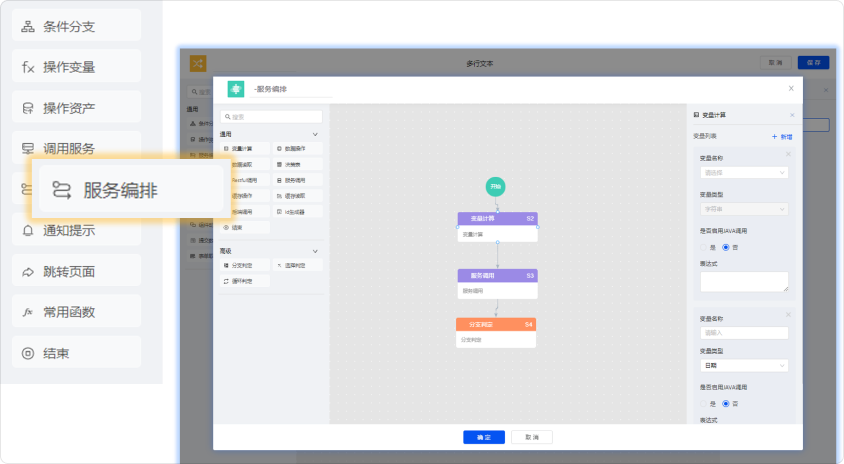Click the 操作资产 database icon
844x464 pixels.
point(28,108)
